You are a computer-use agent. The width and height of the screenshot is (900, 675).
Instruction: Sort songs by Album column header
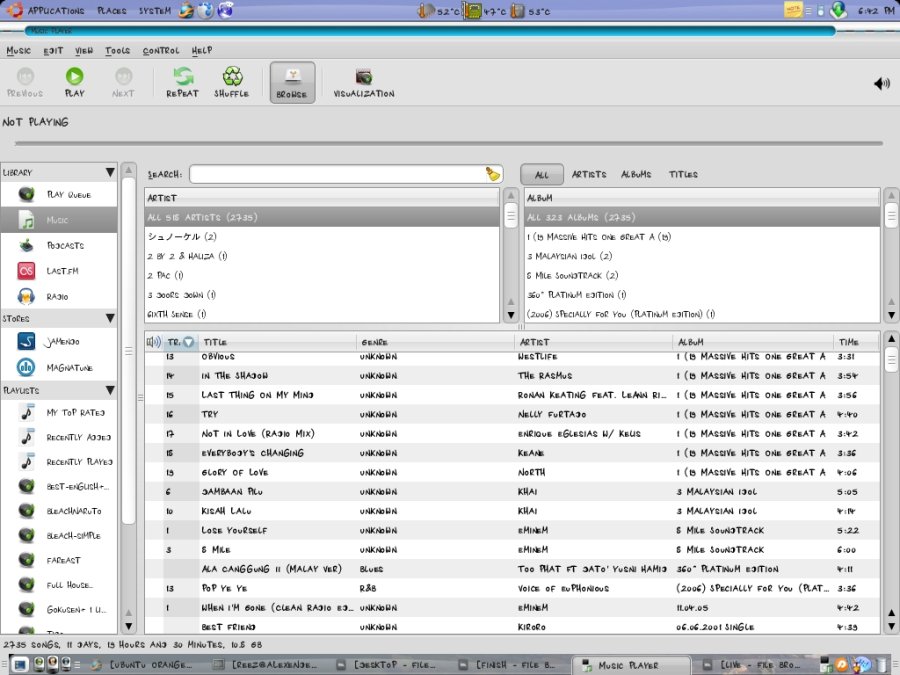click(x=753, y=342)
